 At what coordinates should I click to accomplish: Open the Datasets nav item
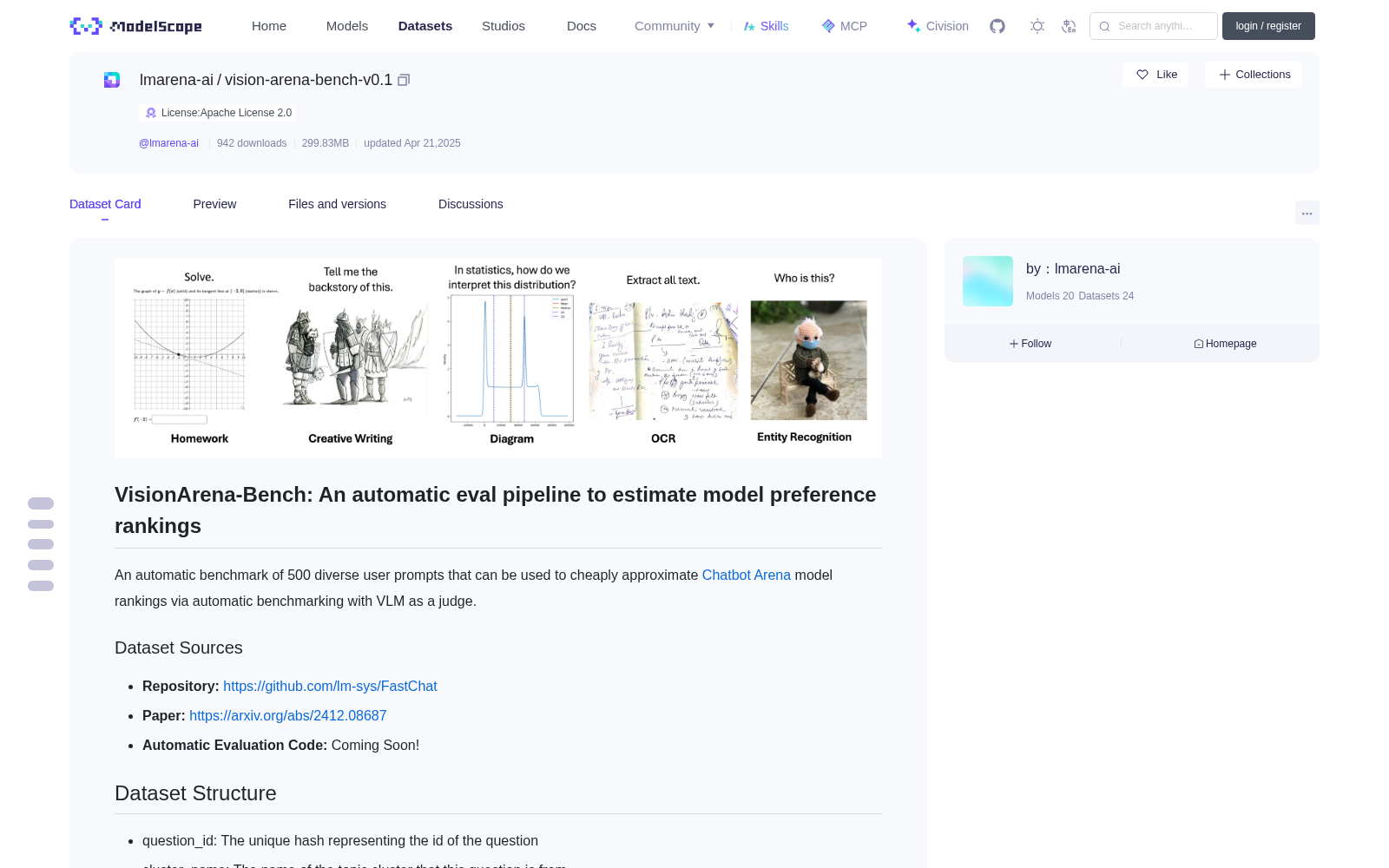(425, 26)
